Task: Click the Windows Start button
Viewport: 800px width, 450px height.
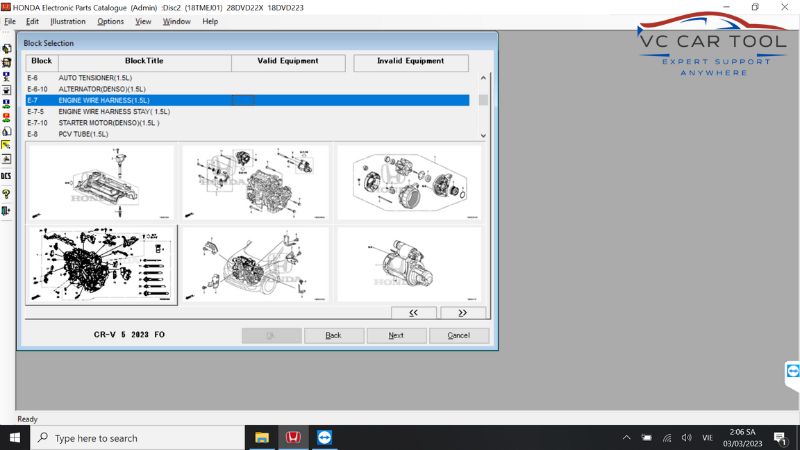Action: point(15,437)
